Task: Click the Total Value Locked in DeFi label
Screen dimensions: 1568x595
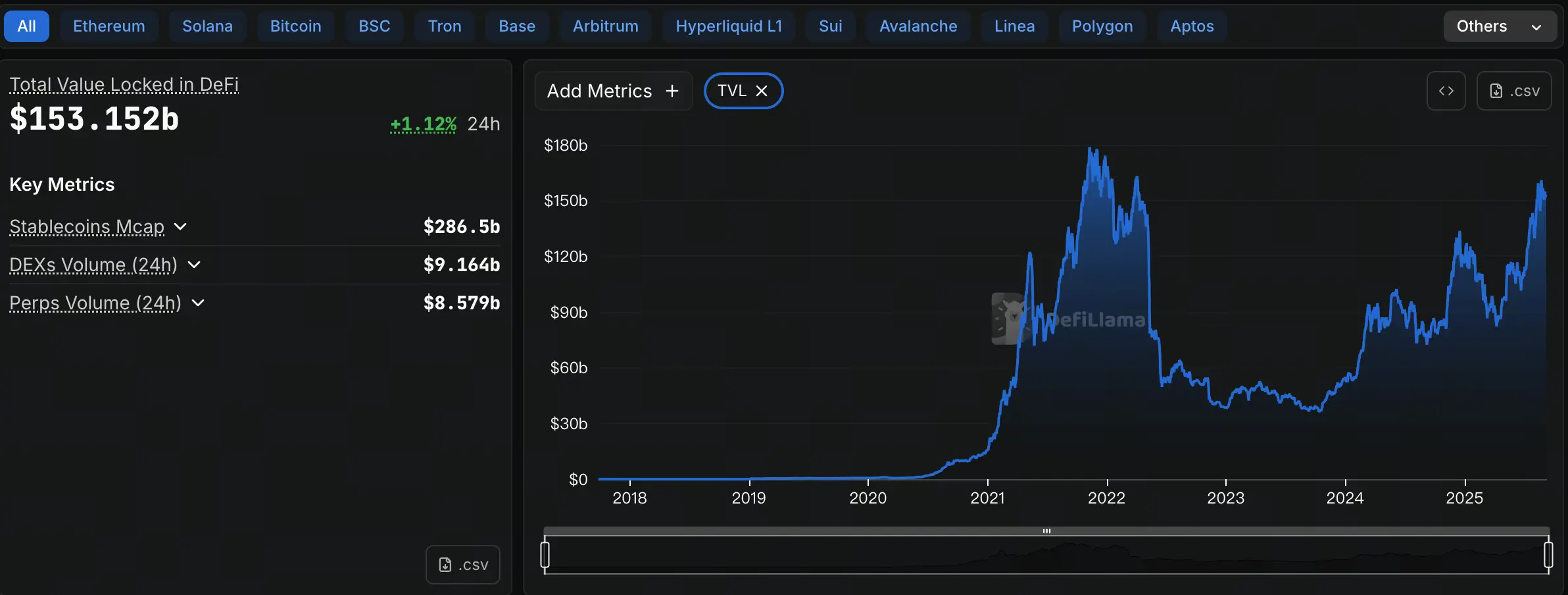Action: click(124, 84)
